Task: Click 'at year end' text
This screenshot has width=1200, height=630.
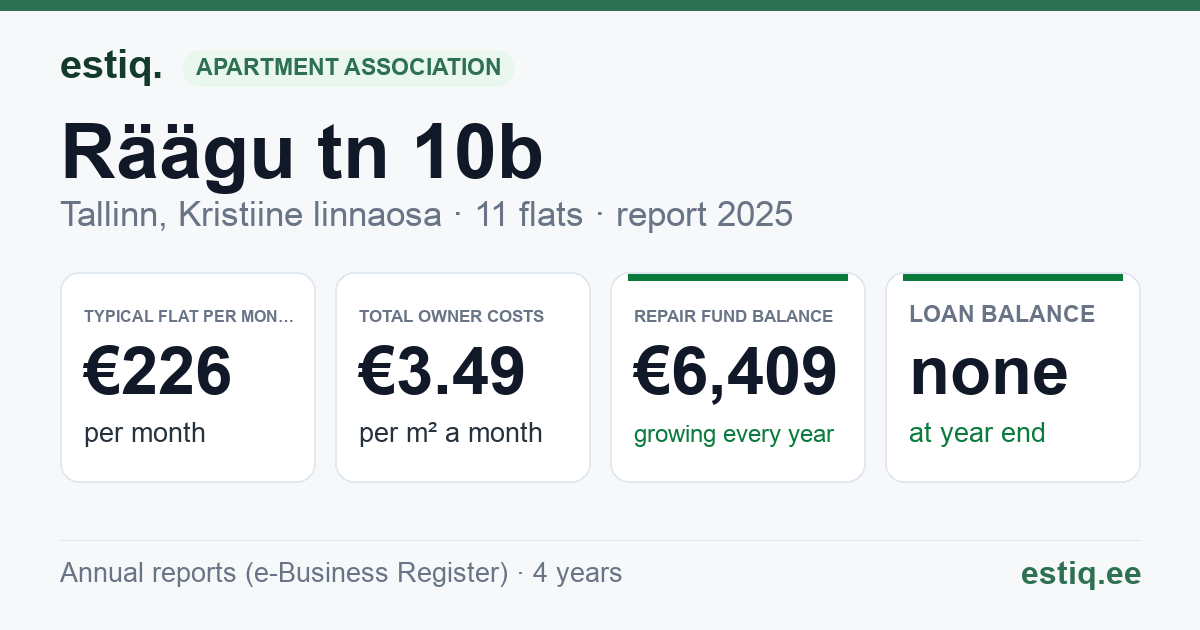Action: pyautogui.click(x=977, y=433)
